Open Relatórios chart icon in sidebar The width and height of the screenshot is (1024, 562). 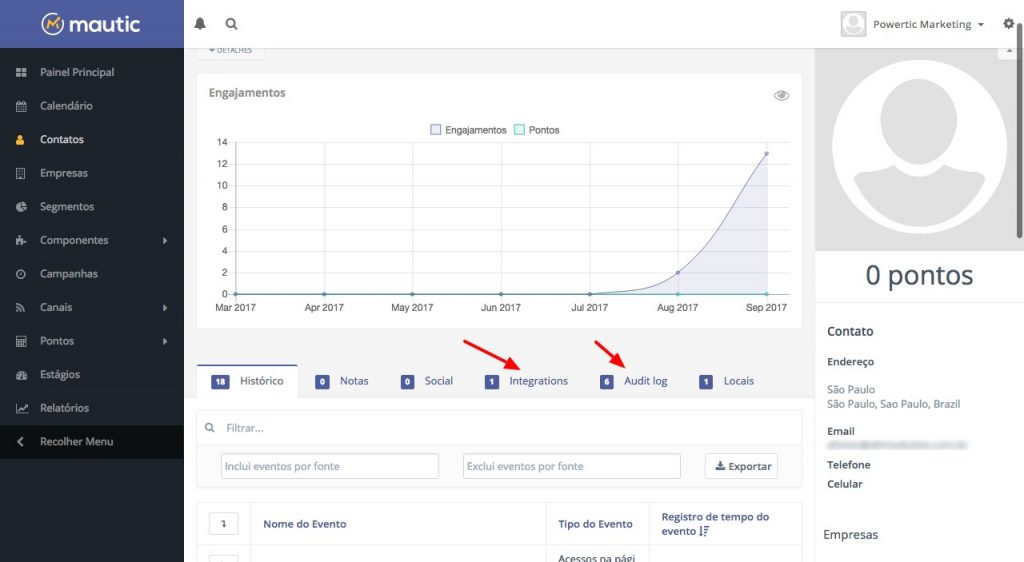(x=22, y=408)
